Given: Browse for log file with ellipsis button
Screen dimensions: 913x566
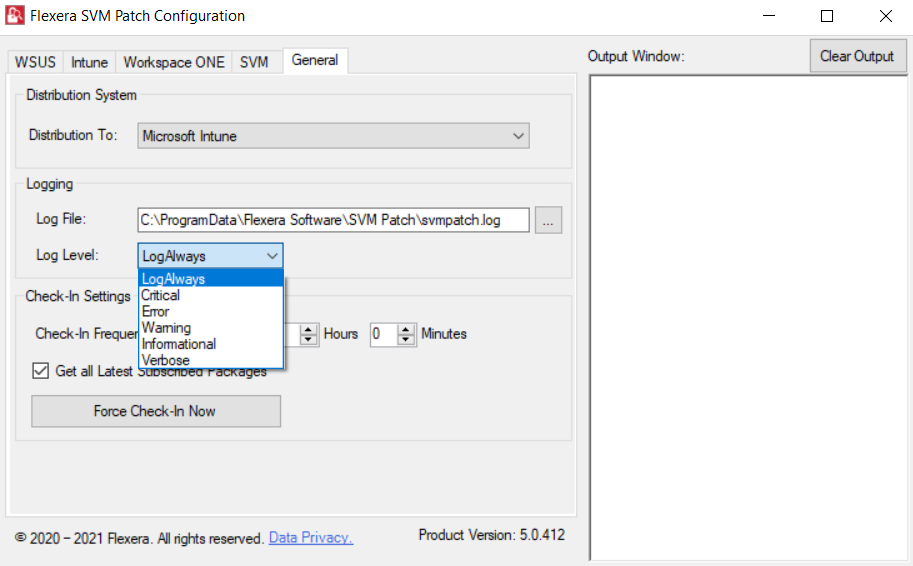Looking at the screenshot, I should [548, 220].
